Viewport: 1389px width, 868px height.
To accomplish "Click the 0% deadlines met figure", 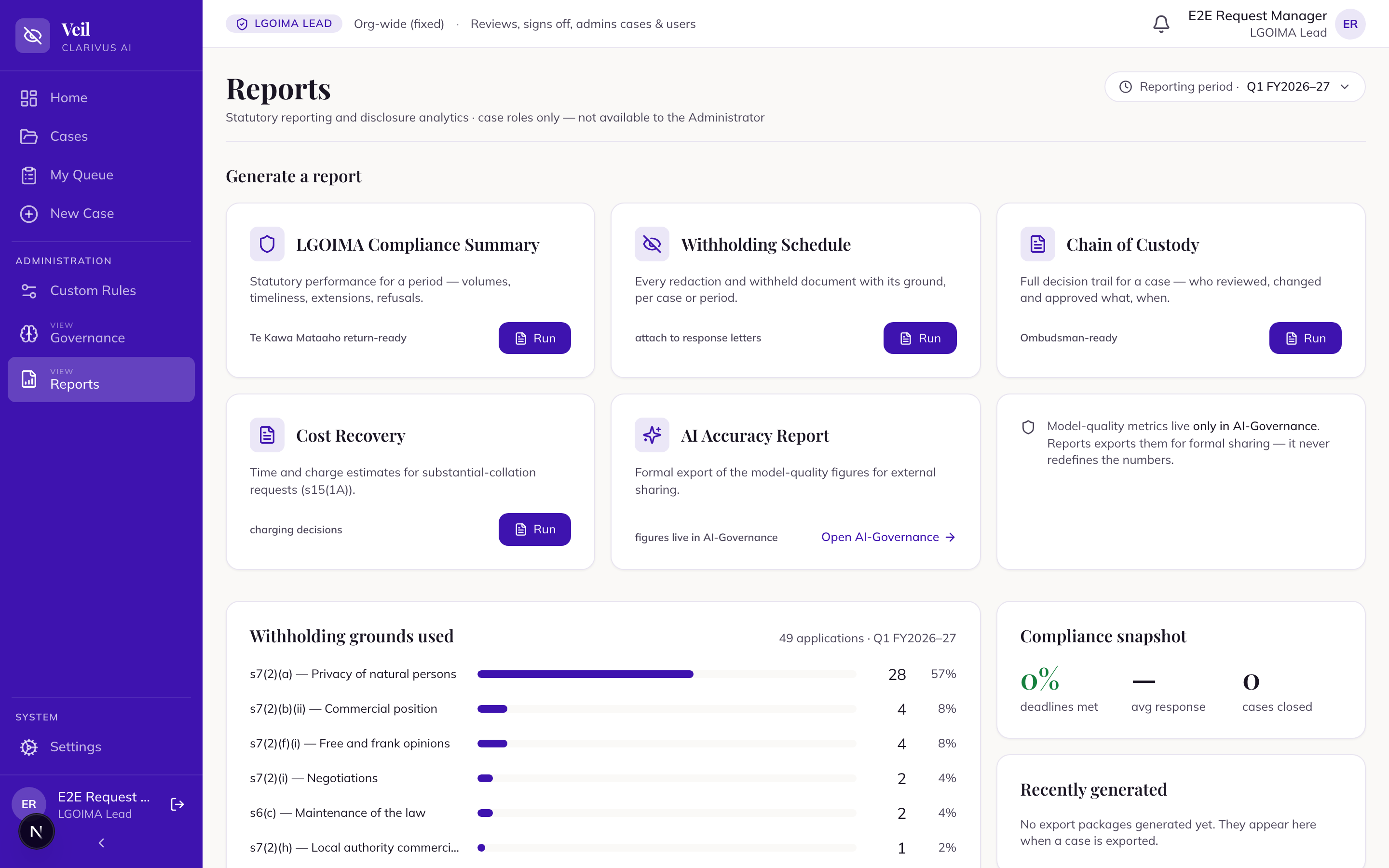I will [1039, 680].
